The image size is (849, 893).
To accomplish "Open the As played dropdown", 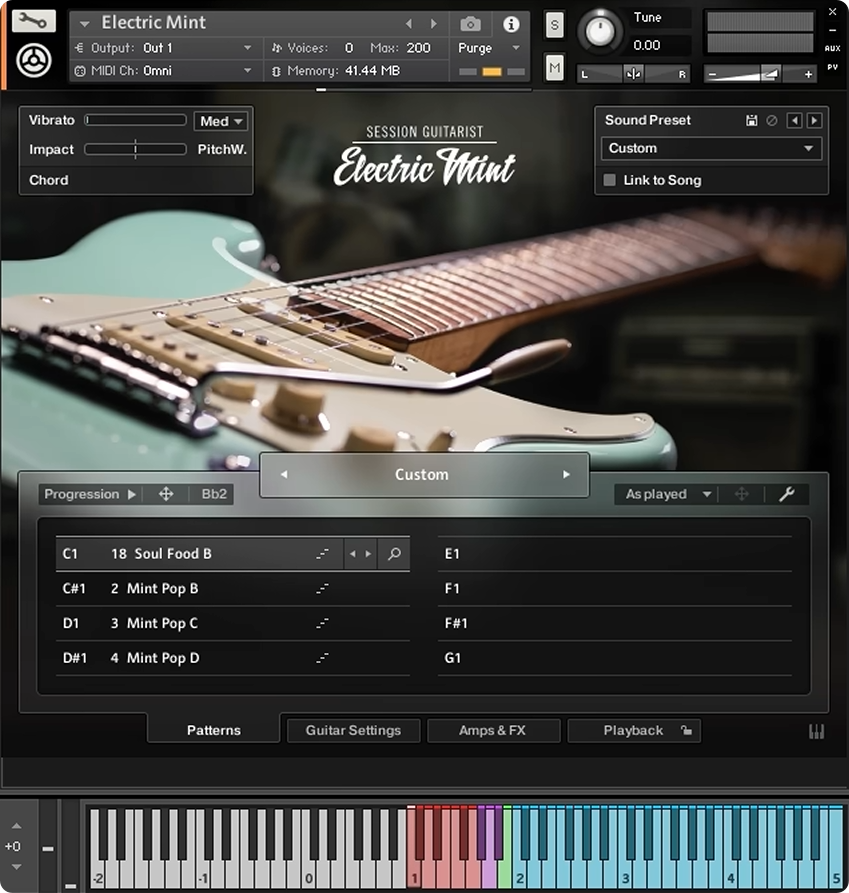I will pos(667,494).
